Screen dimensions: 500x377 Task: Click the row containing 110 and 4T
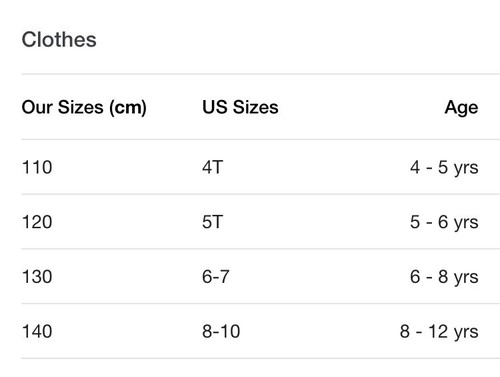[x=260, y=167]
